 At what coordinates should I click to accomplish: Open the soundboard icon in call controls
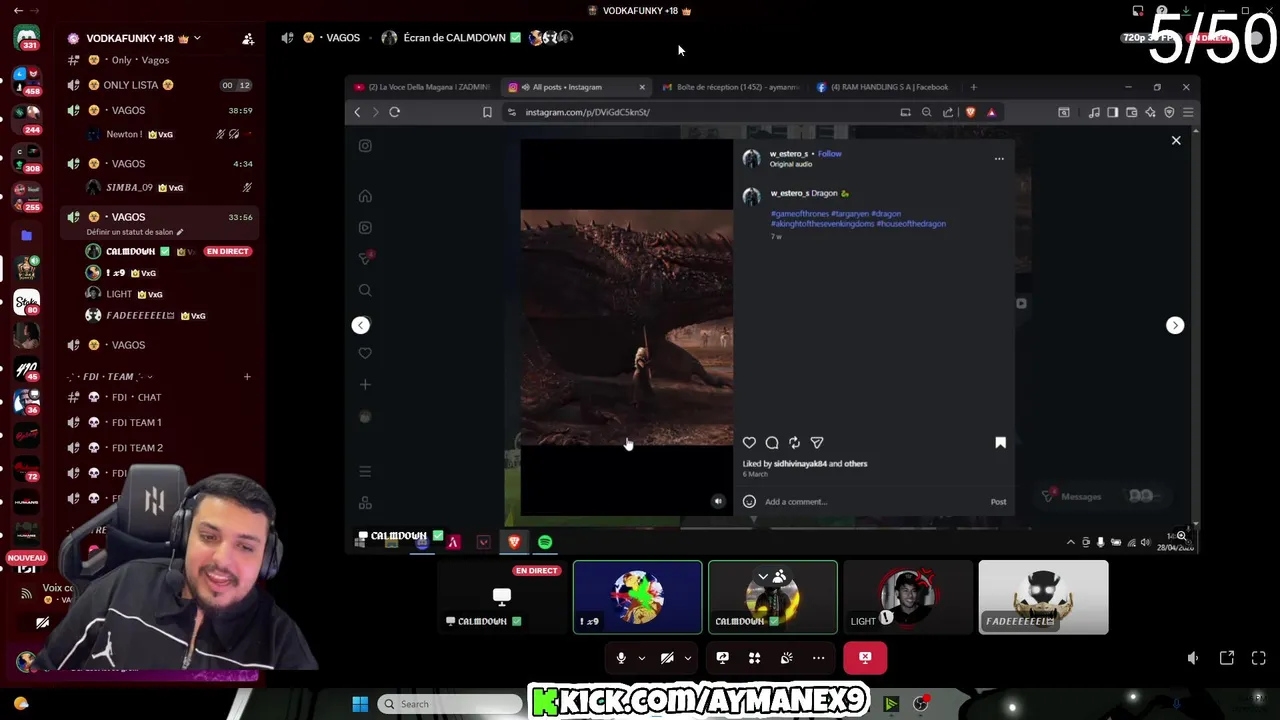(786, 658)
